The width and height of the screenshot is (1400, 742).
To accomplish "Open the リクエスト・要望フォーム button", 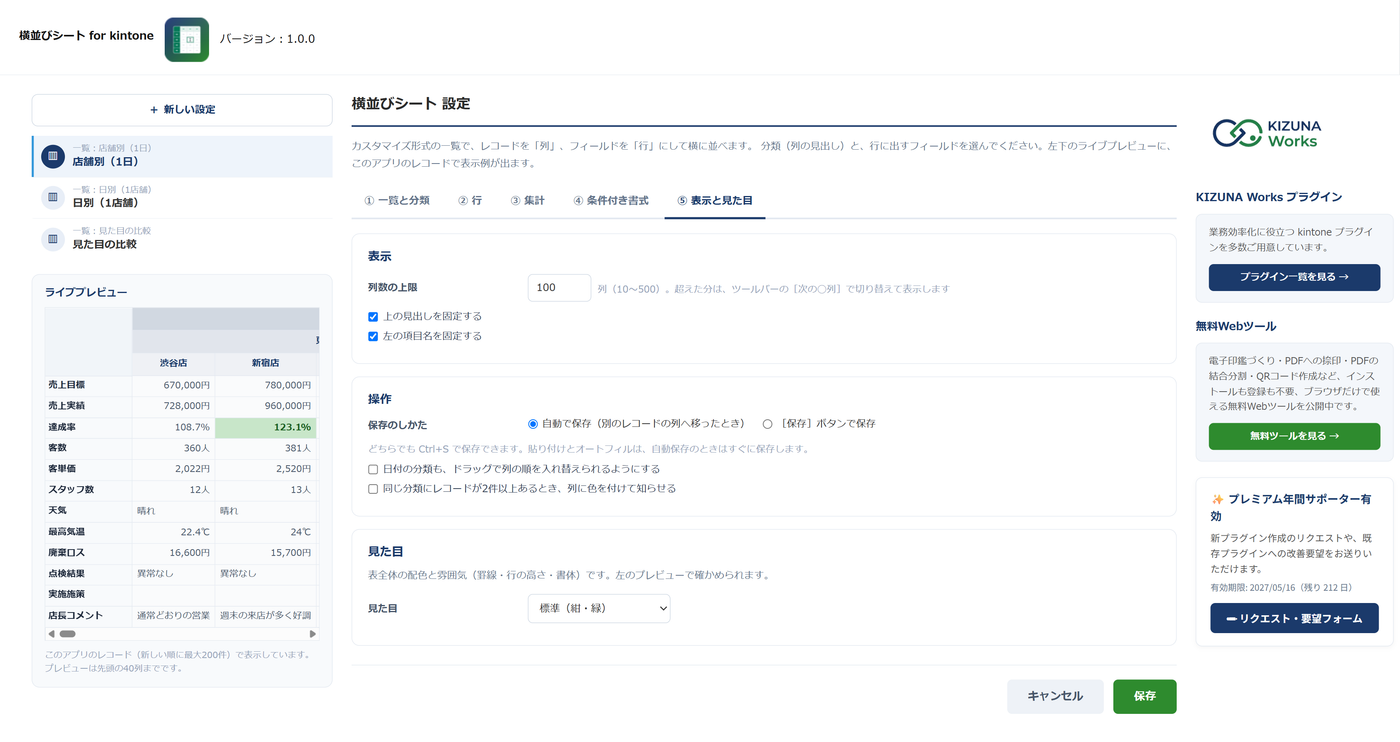I will (x=1294, y=618).
